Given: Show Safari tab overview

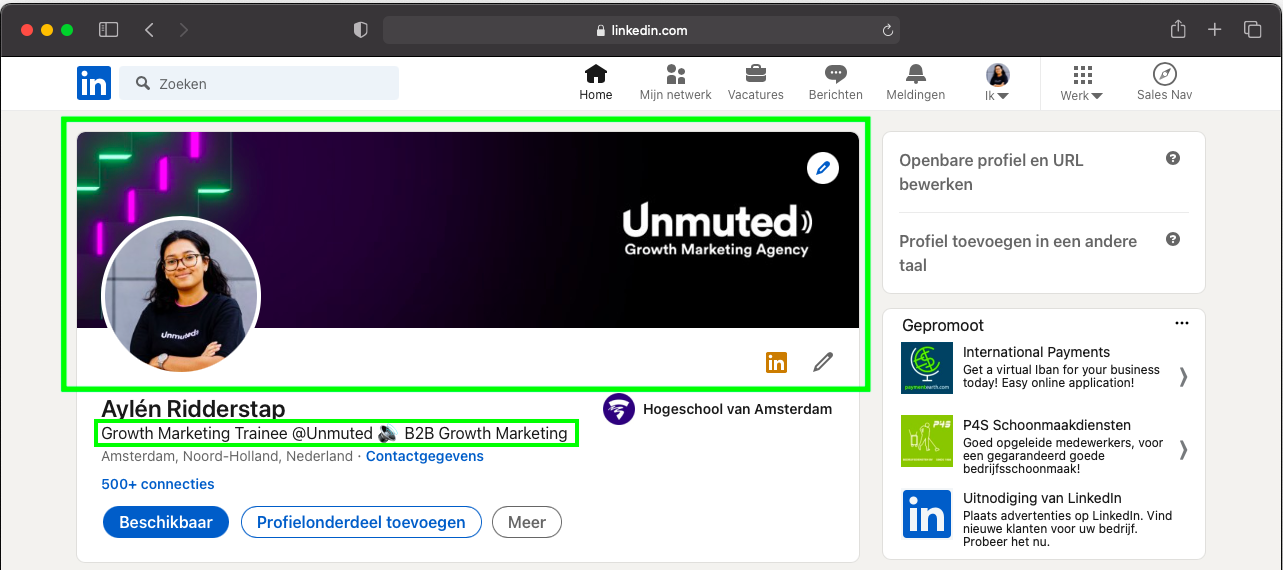Looking at the screenshot, I should tap(1252, 30).
